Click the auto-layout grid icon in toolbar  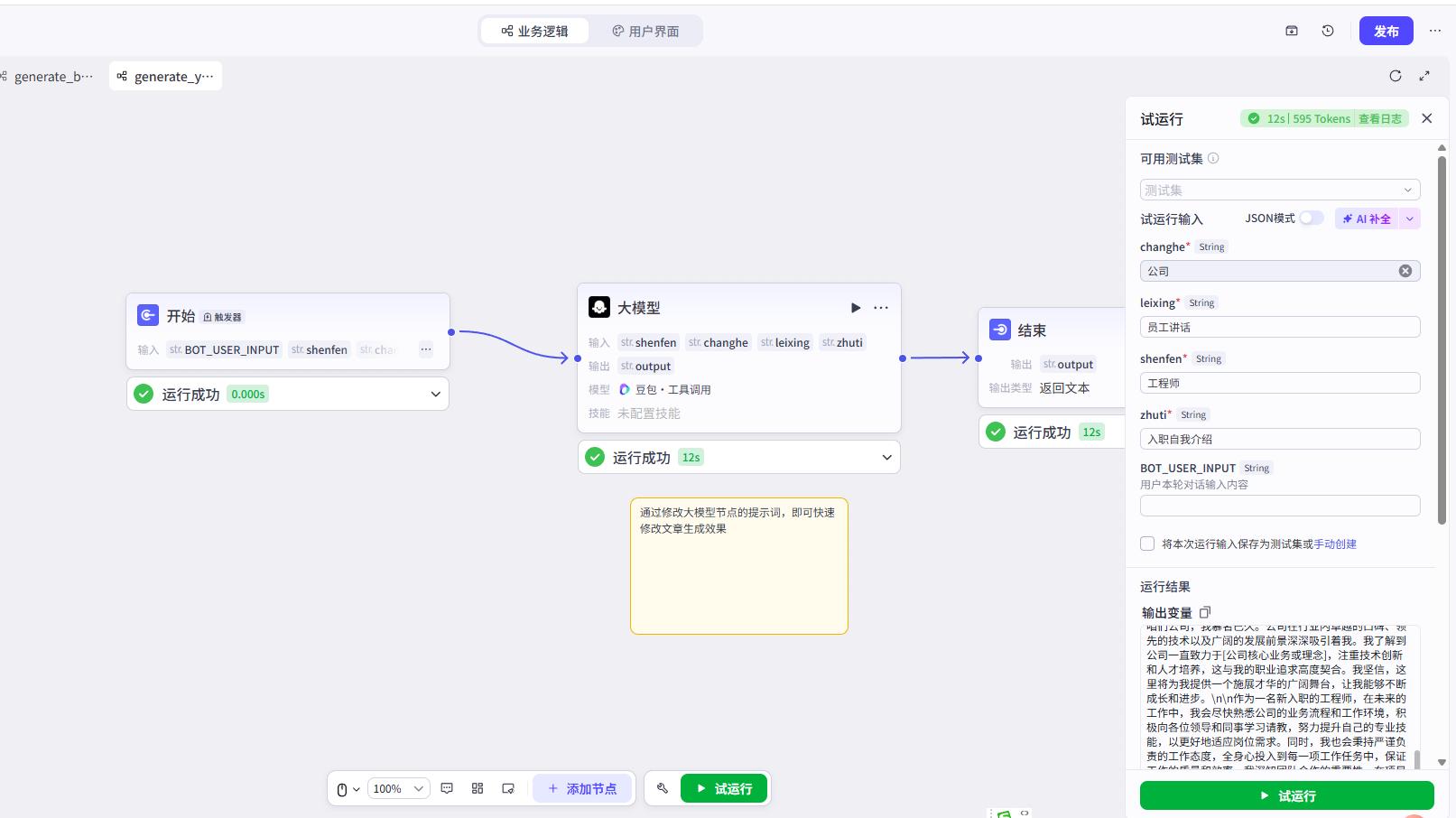click(478, 788)
